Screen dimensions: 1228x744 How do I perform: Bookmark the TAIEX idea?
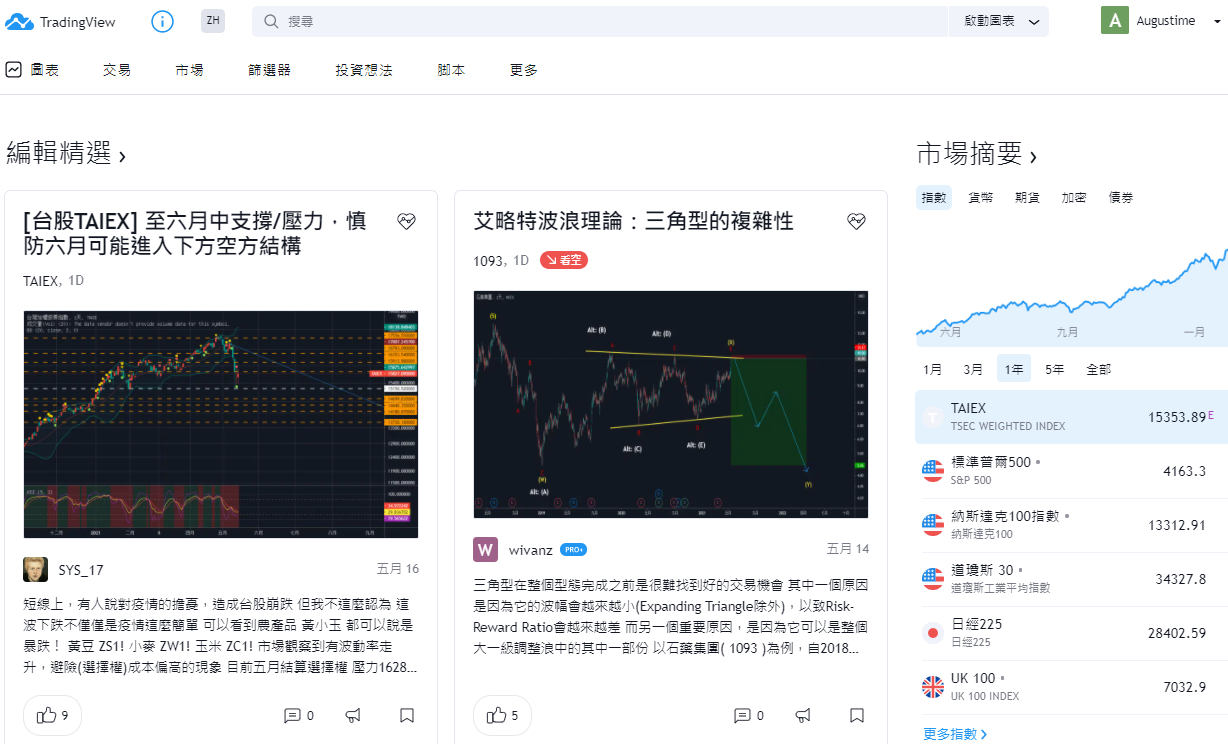coord(407,715)
